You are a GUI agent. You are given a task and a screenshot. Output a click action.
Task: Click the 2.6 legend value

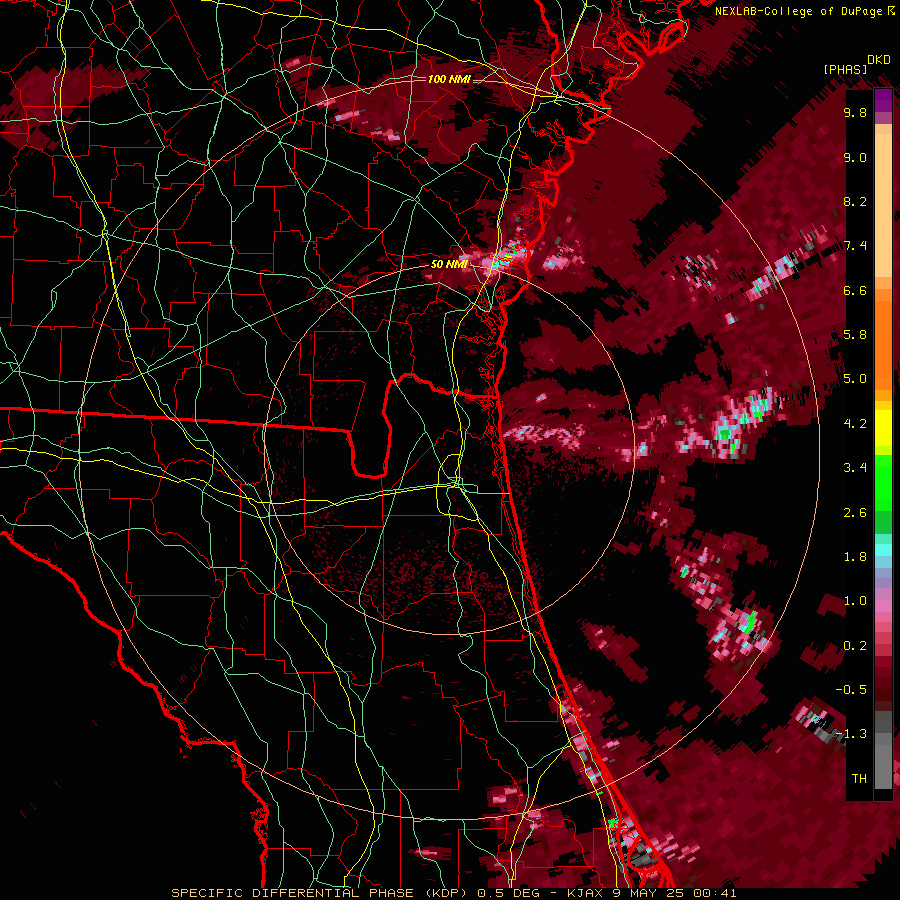pyautogui.click(x=855, y=513)
